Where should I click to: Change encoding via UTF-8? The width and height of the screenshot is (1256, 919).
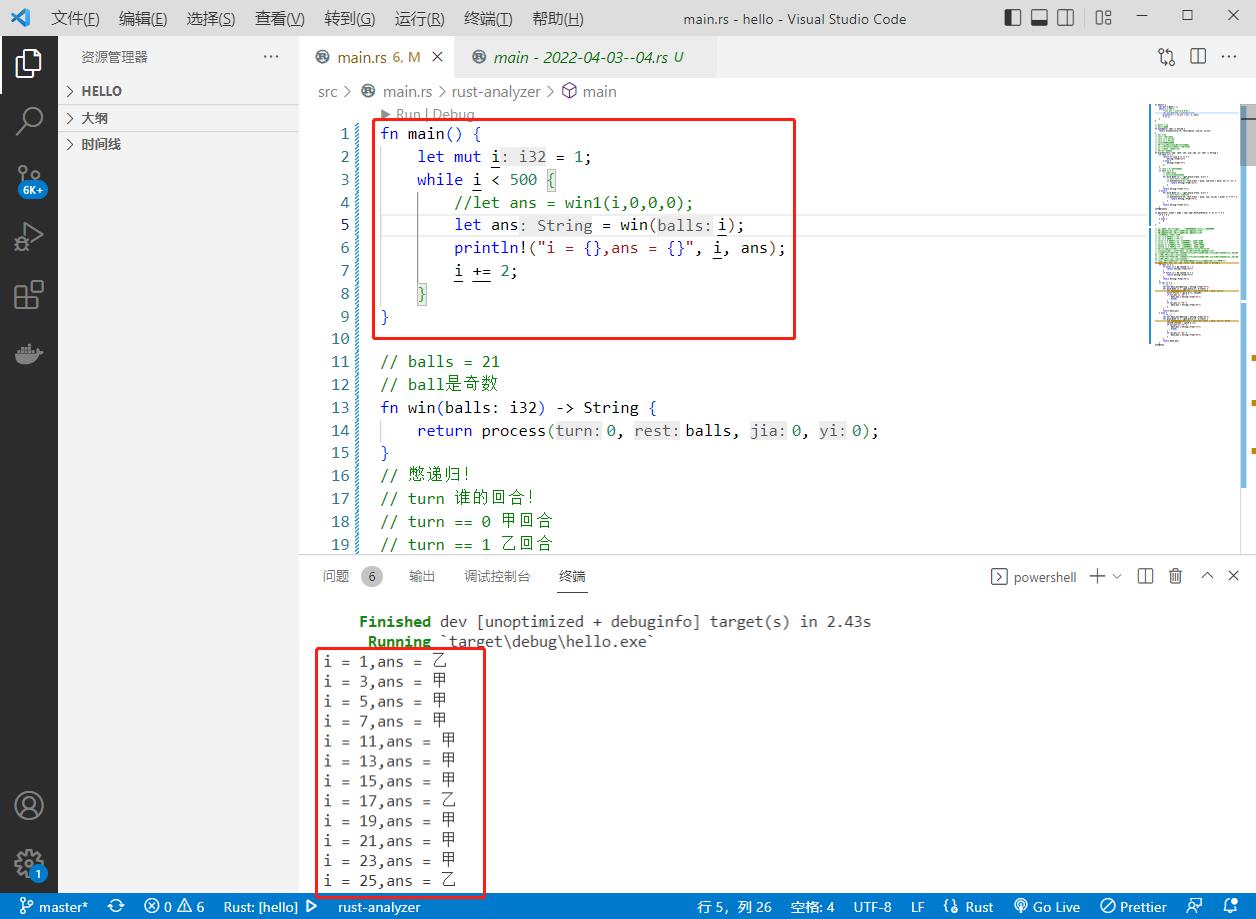click(x=872, y=907)
